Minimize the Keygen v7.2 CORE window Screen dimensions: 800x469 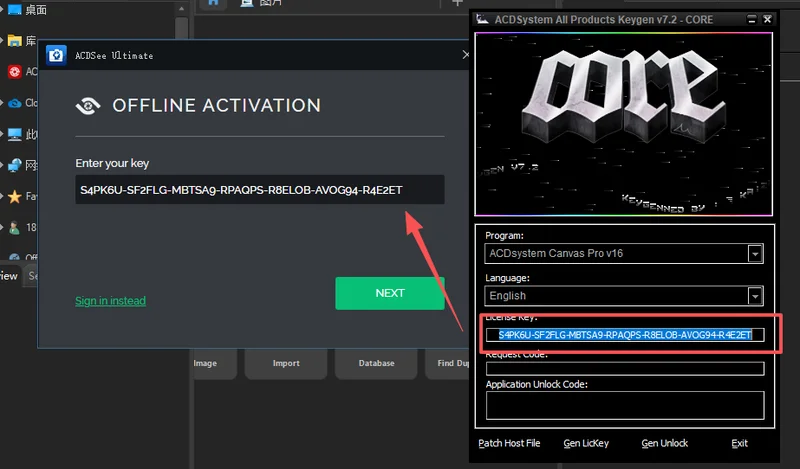[x=752, y=19]
